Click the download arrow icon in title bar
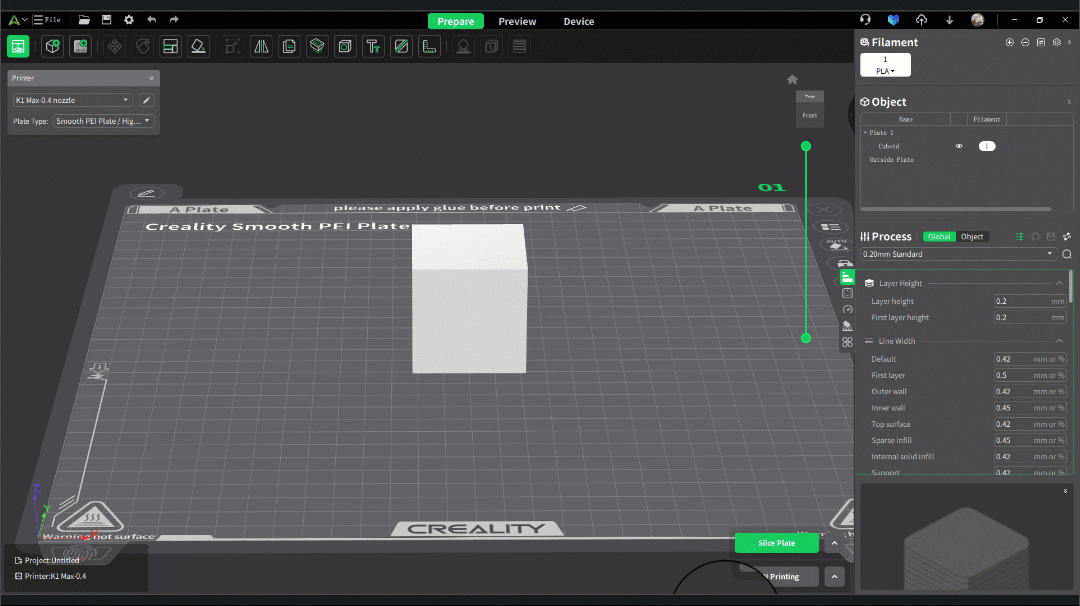This screenshot has height=606, width=1080. 949,20
